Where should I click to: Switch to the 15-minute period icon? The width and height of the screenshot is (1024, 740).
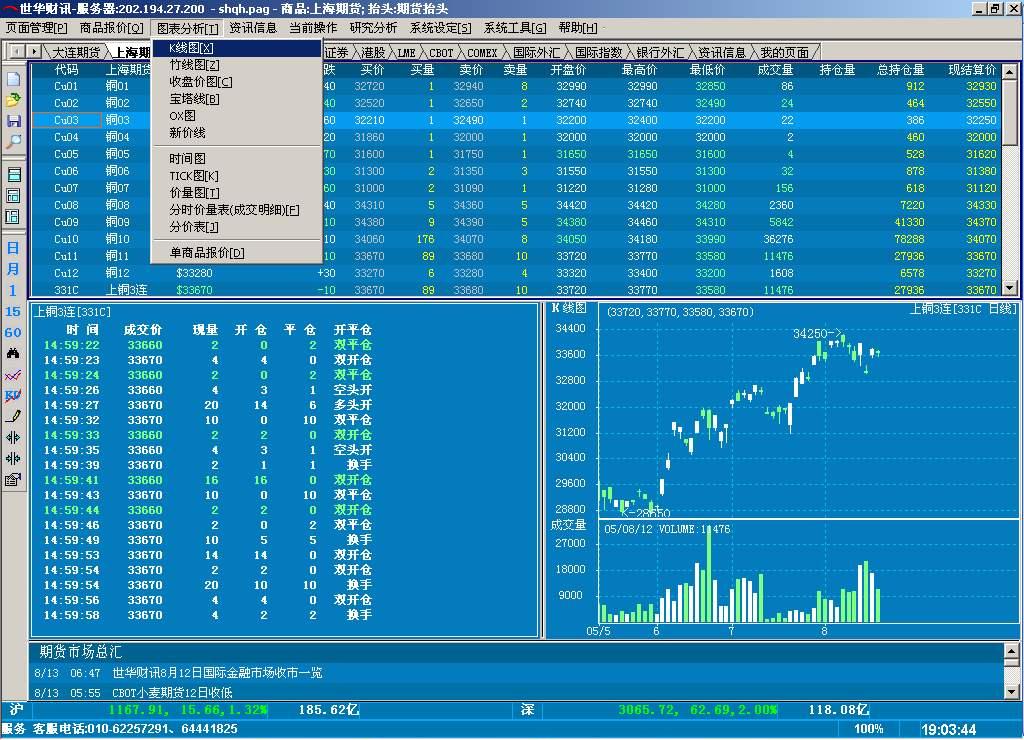point(13,312)
